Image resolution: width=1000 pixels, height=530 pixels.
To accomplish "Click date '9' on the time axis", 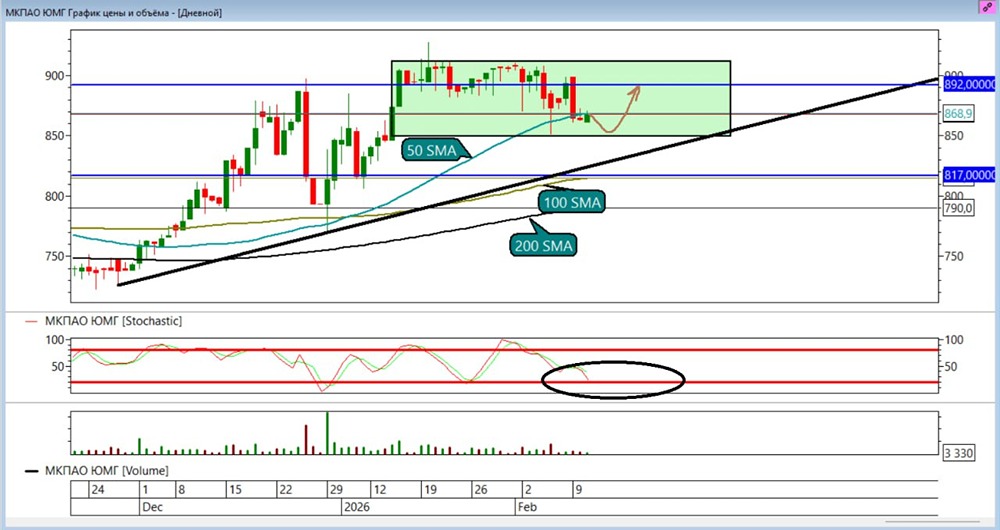I will 579,490.
